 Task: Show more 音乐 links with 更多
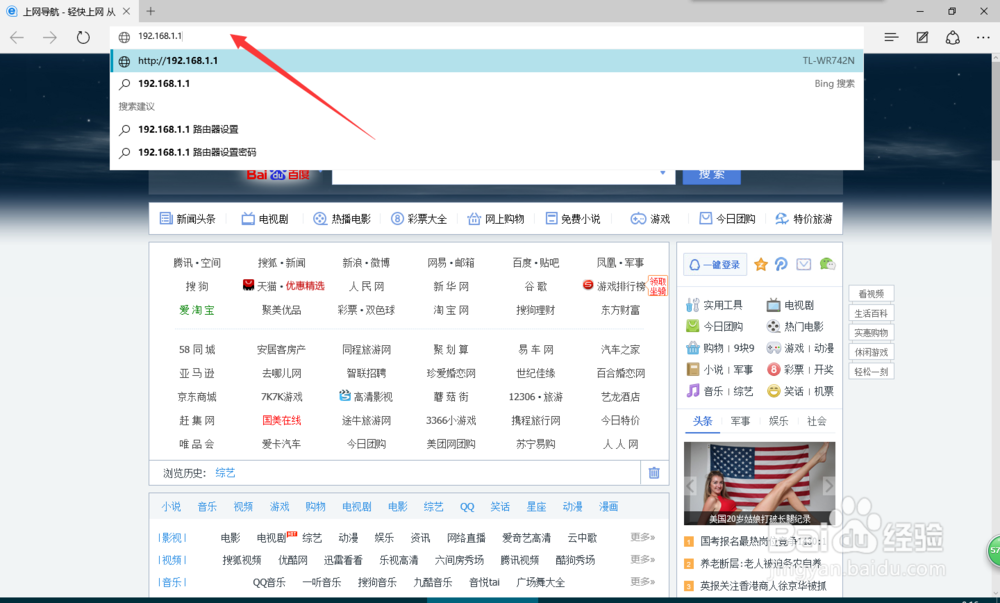point(643,581)
